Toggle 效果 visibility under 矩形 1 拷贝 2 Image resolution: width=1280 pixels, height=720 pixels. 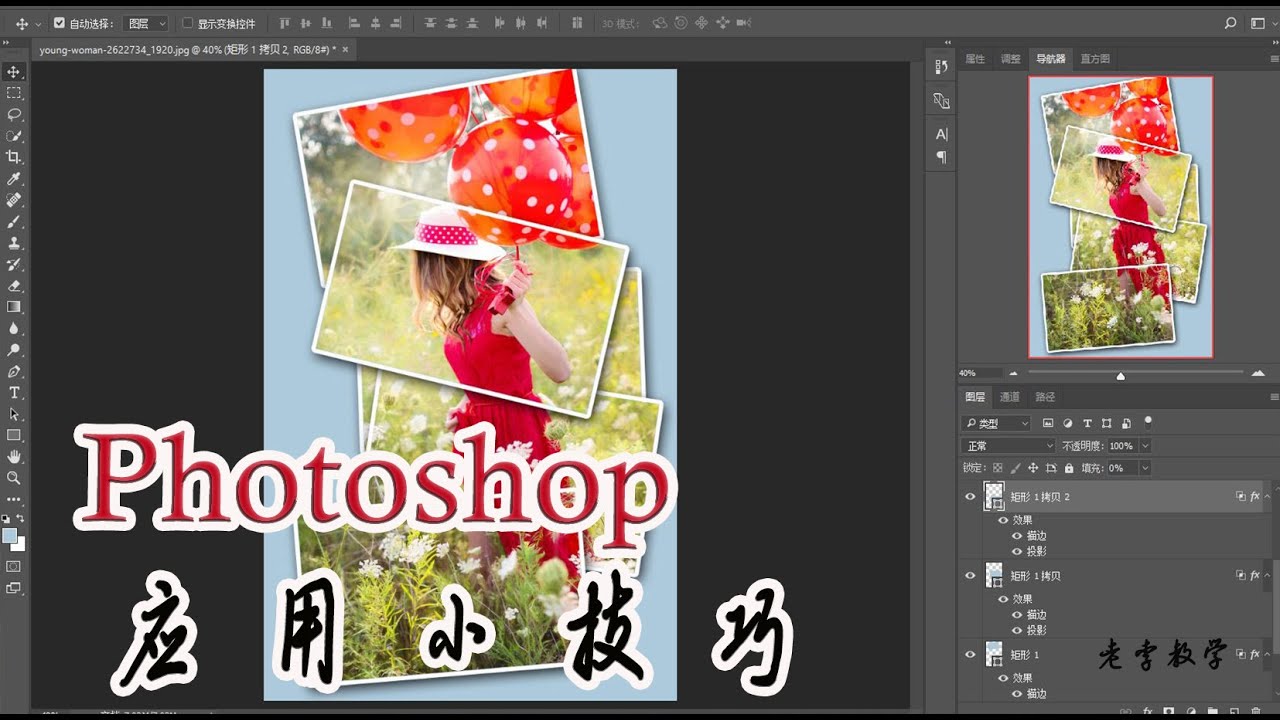pyautogui.click(x=1003, y=520)
